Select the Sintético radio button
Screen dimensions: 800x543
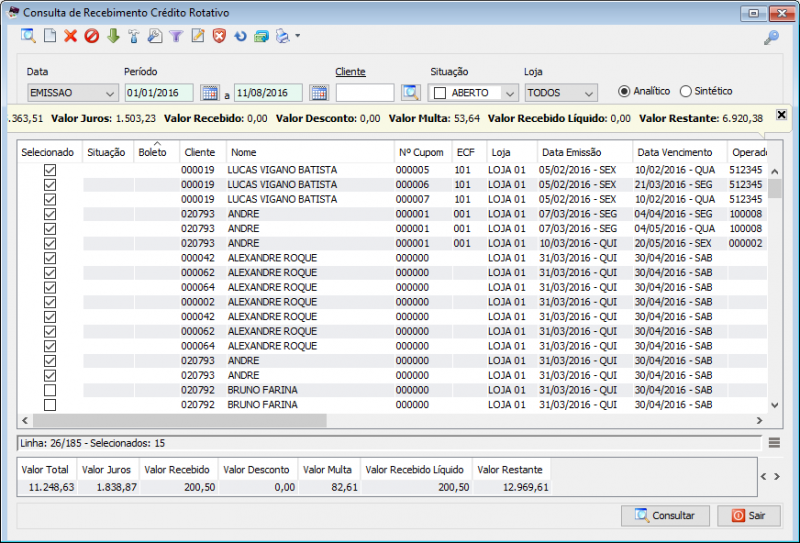[x=686, y=91]
